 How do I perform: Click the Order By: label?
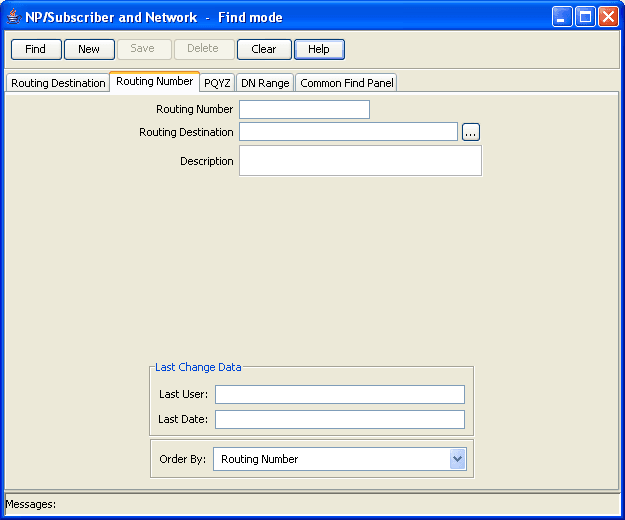183,459
